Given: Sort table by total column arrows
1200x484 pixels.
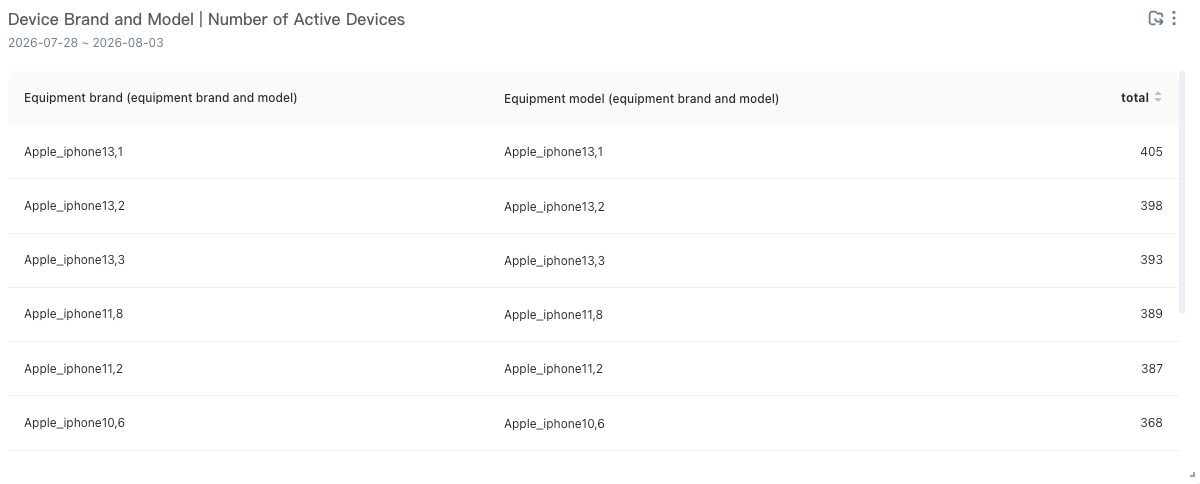Looking at the screenshot, I should (1158, 98).
